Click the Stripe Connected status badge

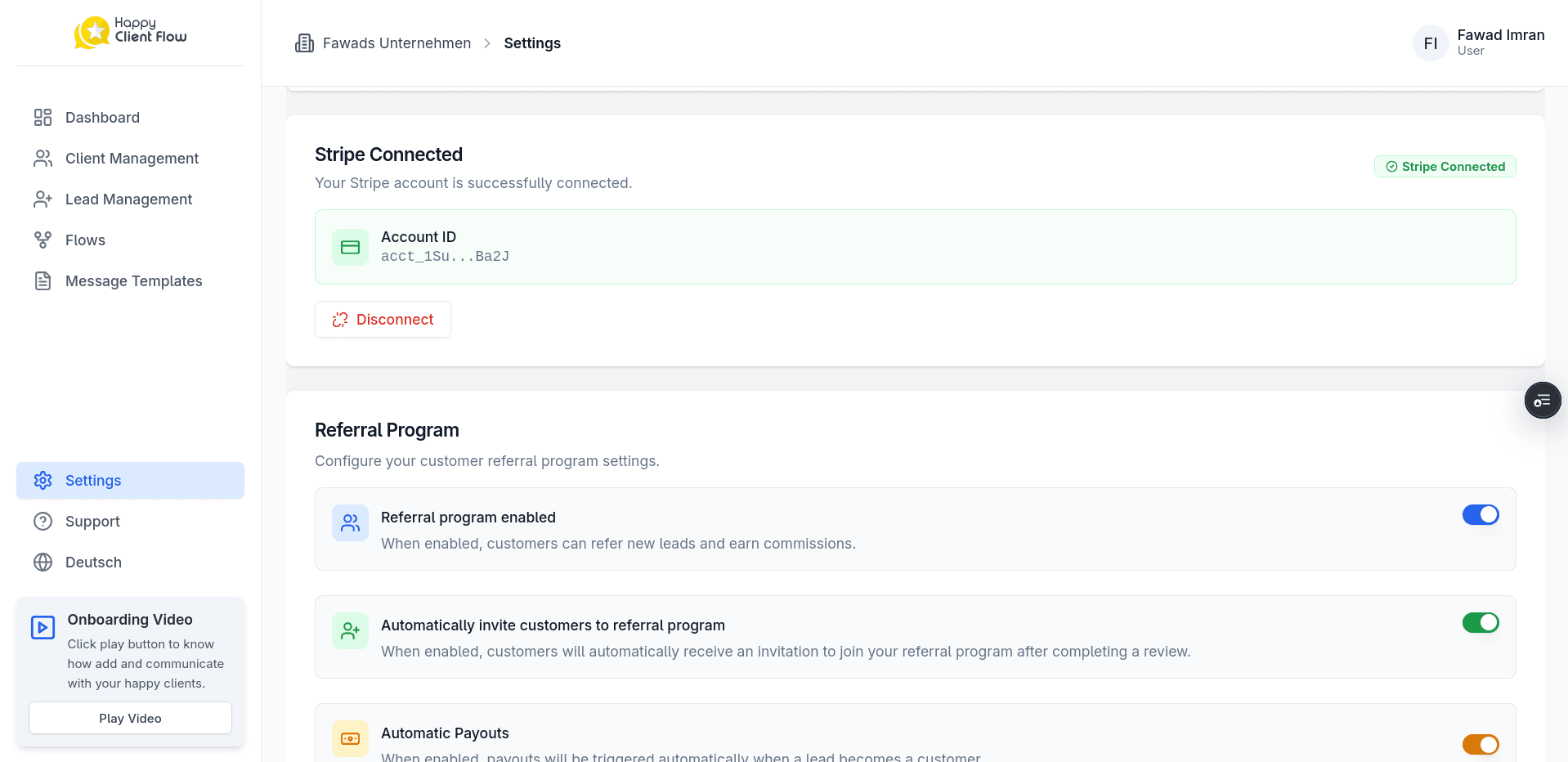(x=1445, y=166)
